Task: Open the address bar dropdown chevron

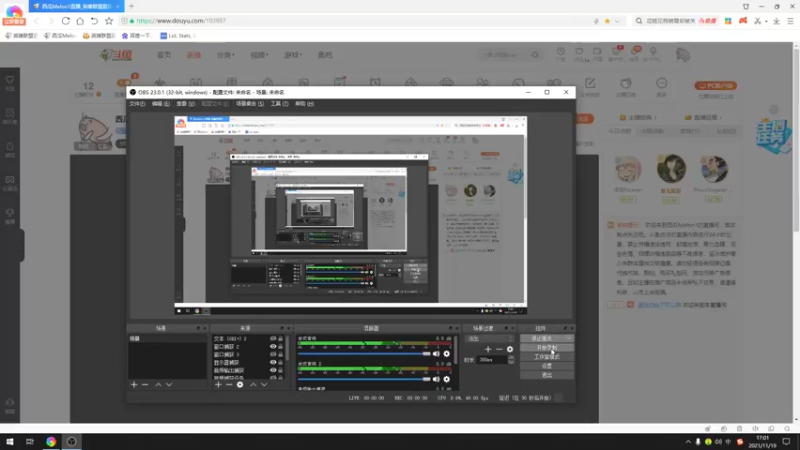Action: click(x=617, y=21)
